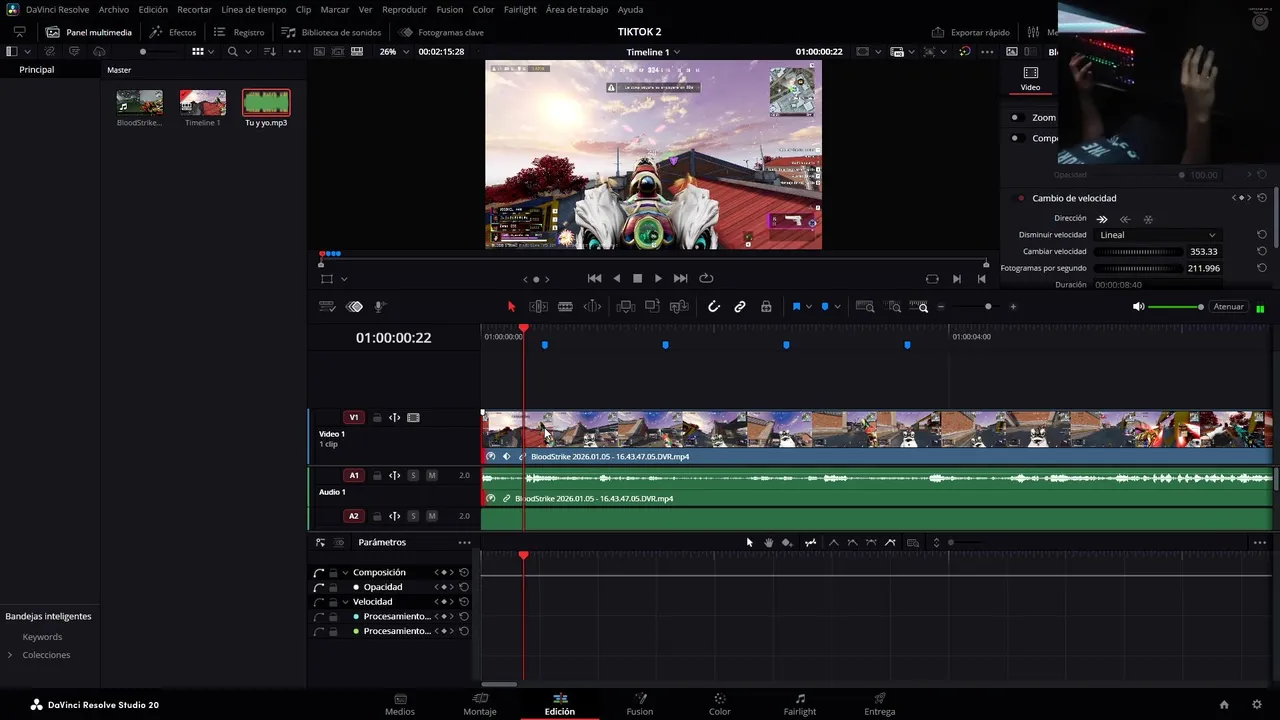Click the timeline zoom-out minus button
1280x720 pixels.
point(941,307)
